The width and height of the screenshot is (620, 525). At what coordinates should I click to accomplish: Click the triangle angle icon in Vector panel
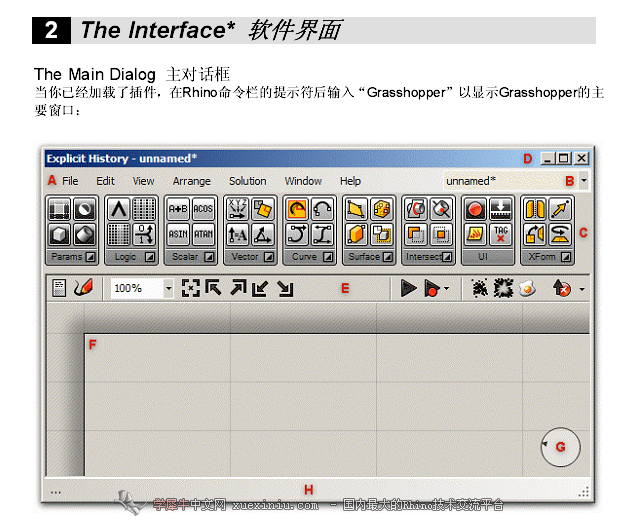tap(263, 234)
